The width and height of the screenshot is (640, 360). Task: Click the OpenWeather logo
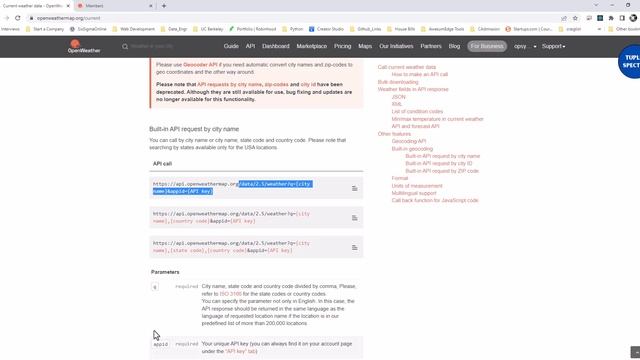pyautogui.click(x=84, y=47)
